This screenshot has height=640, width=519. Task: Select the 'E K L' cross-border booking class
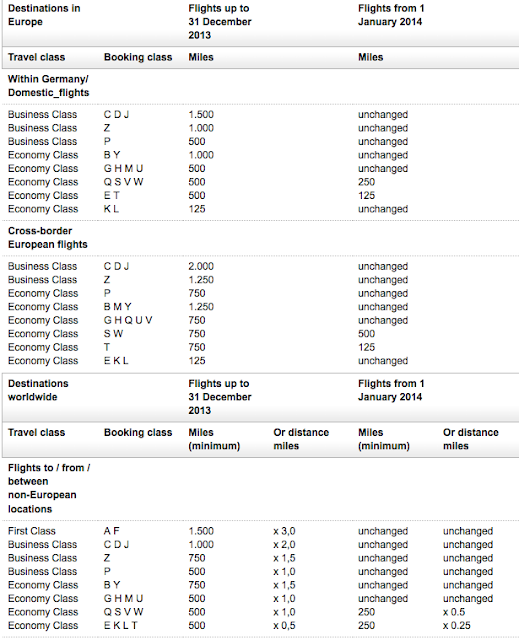pyautogui.click(x=116, y=361)
